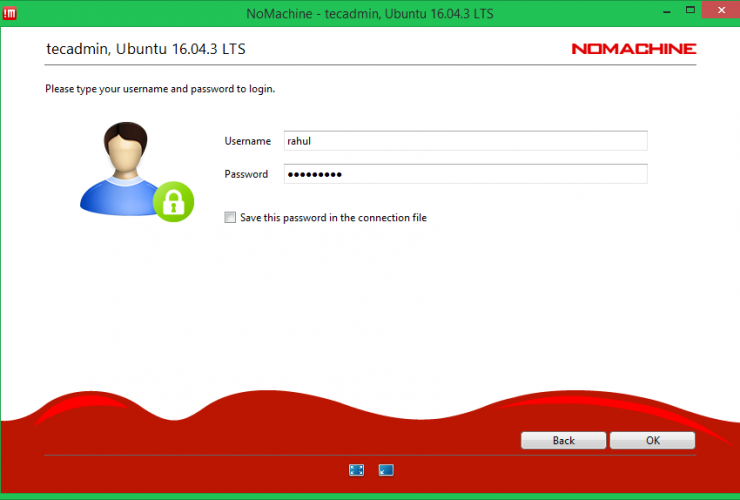Click the OK button to log in

[x=652, y=440]
